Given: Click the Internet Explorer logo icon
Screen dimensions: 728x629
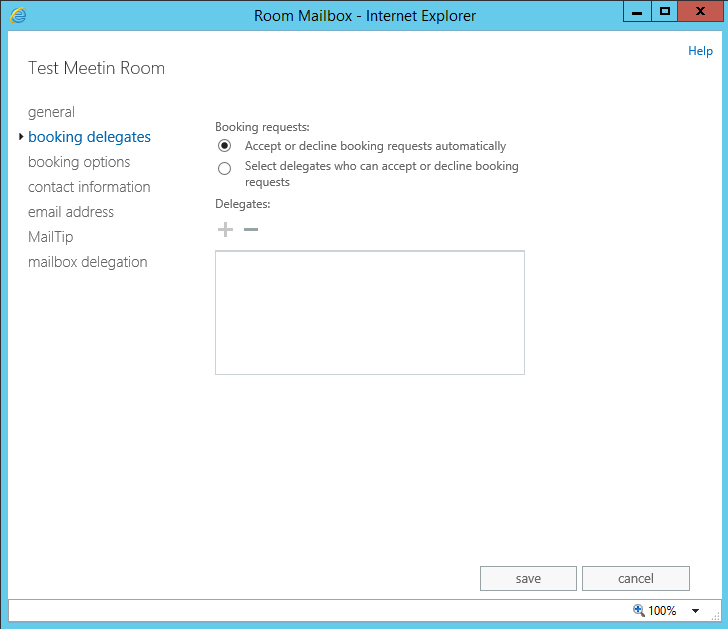Looking at the screenshot, I should click(18, 15).
